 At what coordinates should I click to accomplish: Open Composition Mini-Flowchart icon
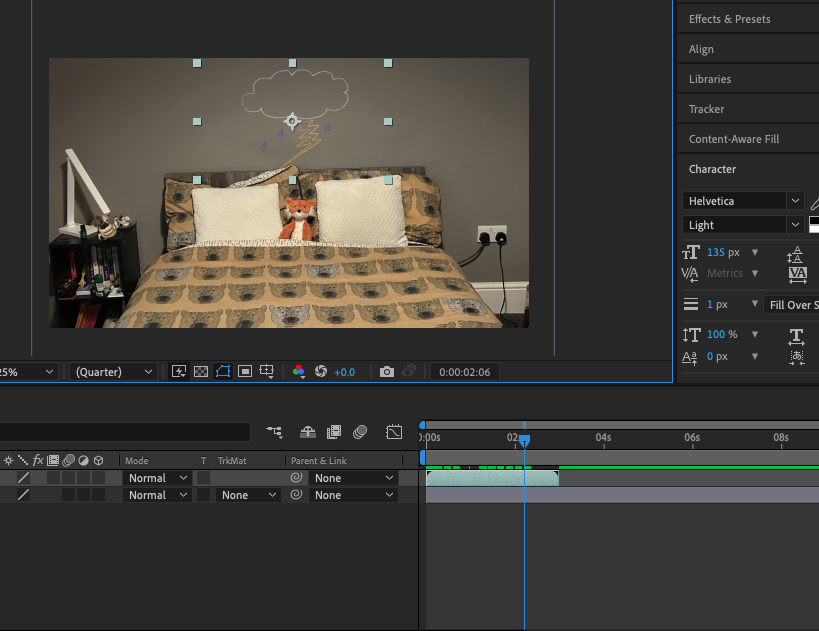pos(274,432)
